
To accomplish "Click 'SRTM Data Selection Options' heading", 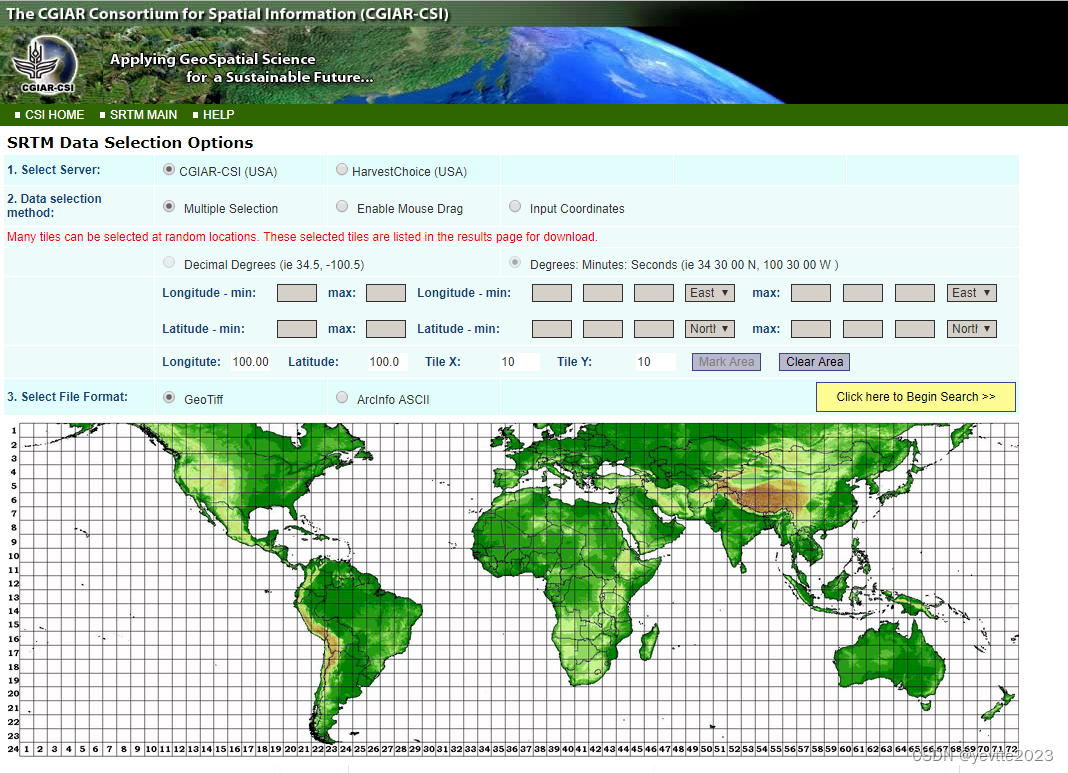I will (130, 142).
